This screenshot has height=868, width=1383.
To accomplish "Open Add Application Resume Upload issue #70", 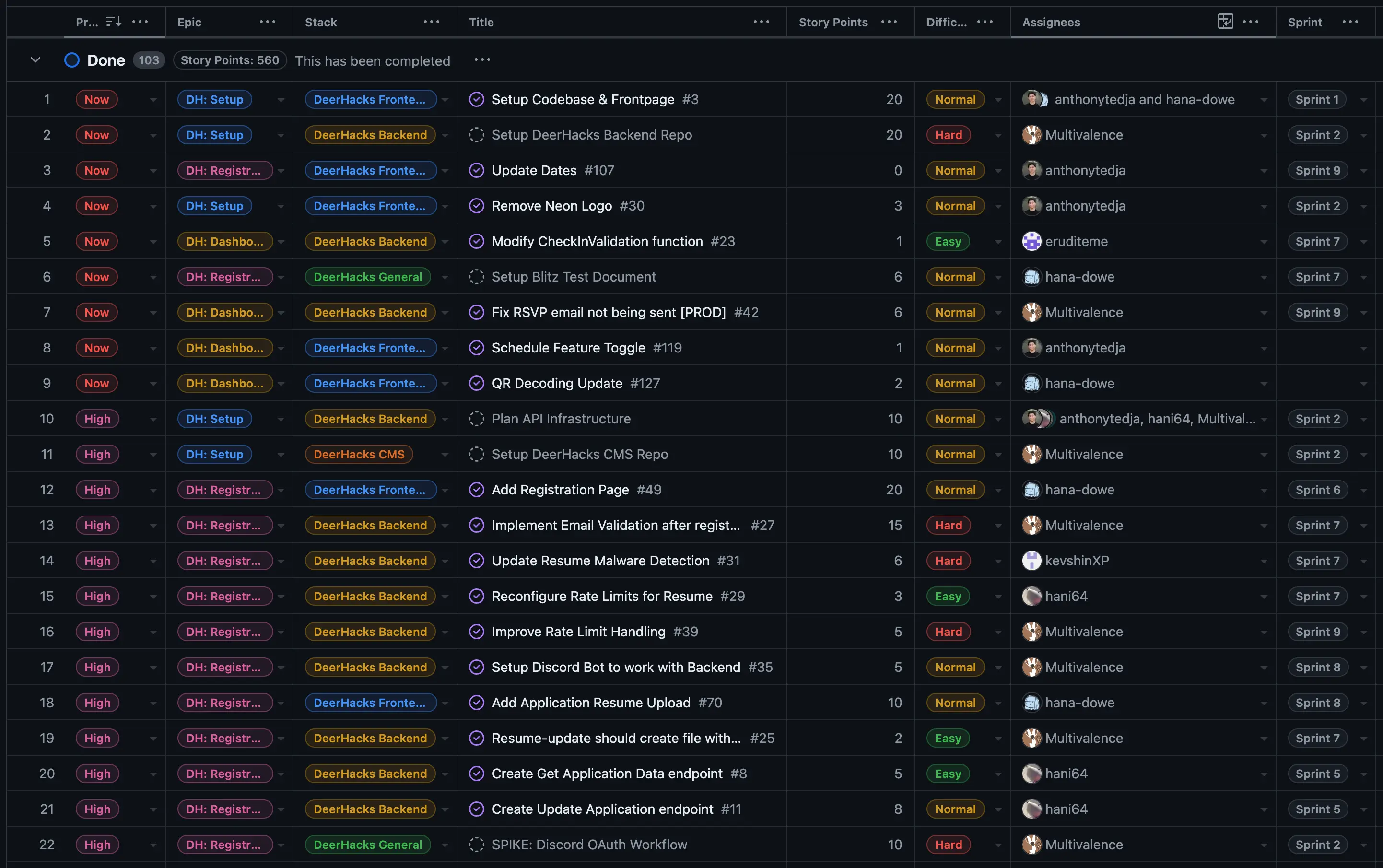I will (x=591, y=703).
